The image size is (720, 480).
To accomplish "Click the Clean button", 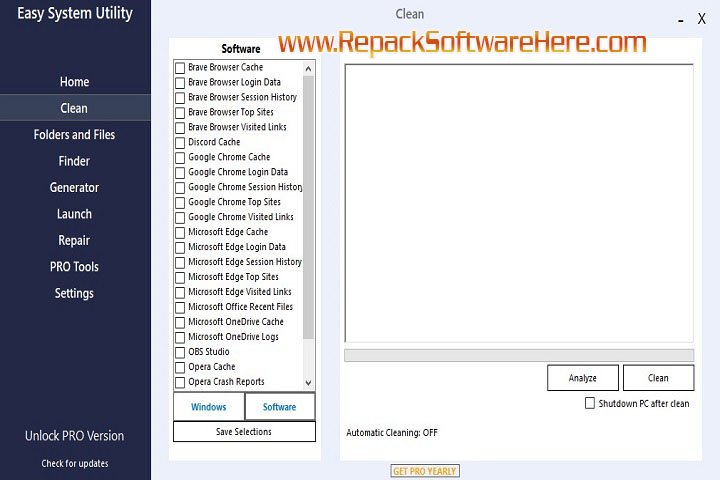I will coord(658,378).
